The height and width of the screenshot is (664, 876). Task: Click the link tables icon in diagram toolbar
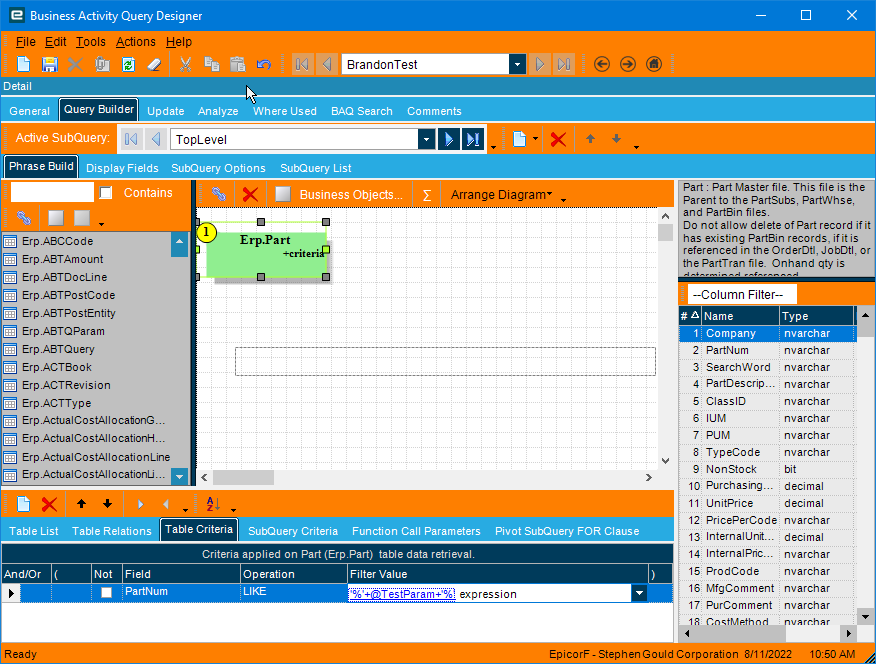pyautogui.click(x=218, y=194)
